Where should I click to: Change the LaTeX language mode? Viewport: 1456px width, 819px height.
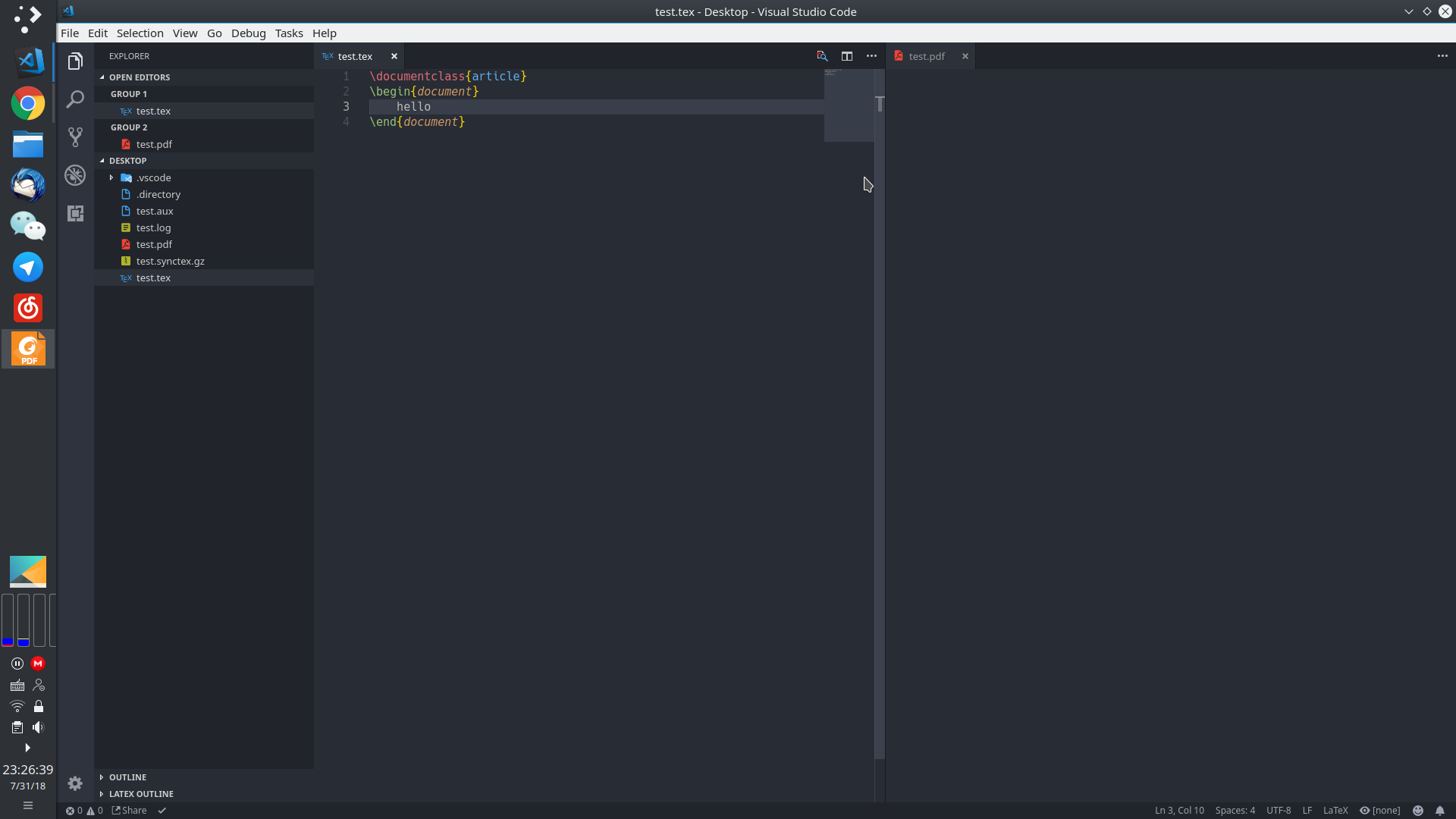click(1335, 810)
